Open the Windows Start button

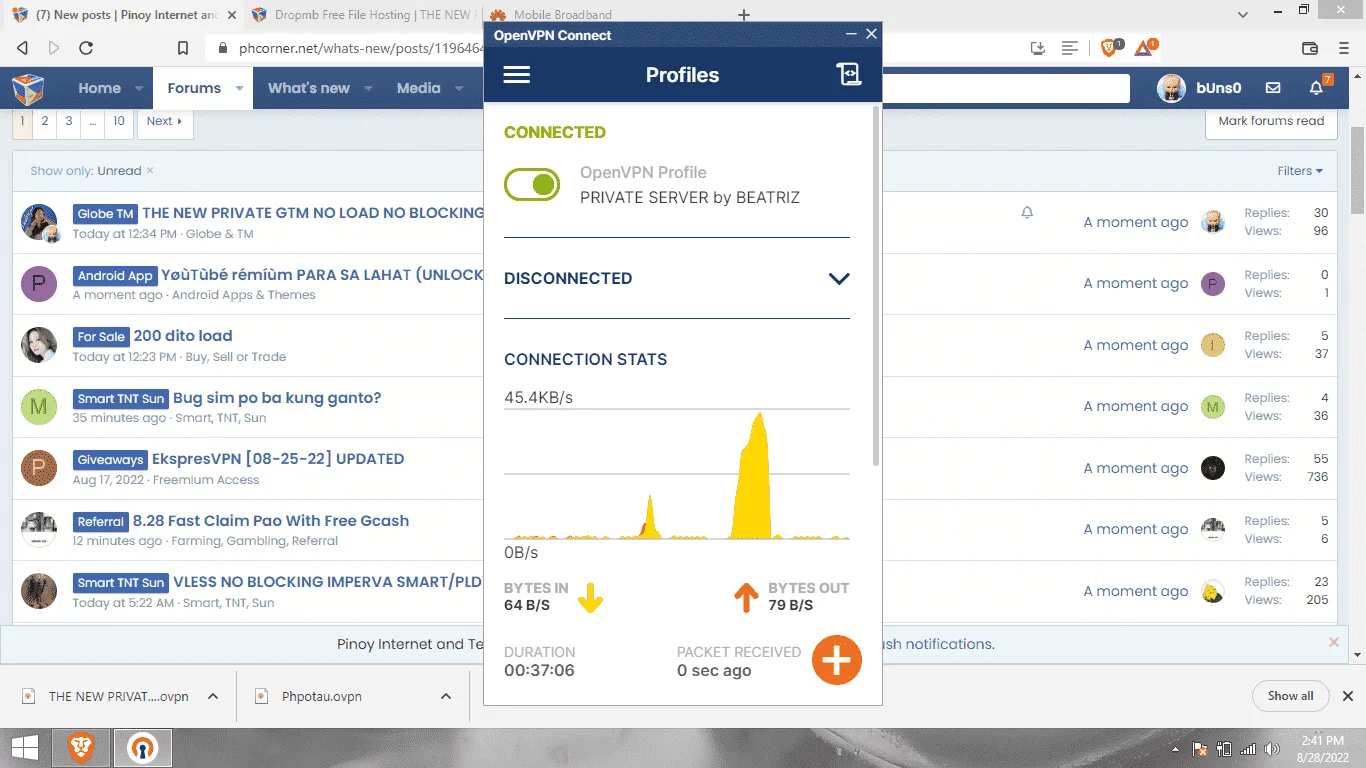[x=24, y=747]
